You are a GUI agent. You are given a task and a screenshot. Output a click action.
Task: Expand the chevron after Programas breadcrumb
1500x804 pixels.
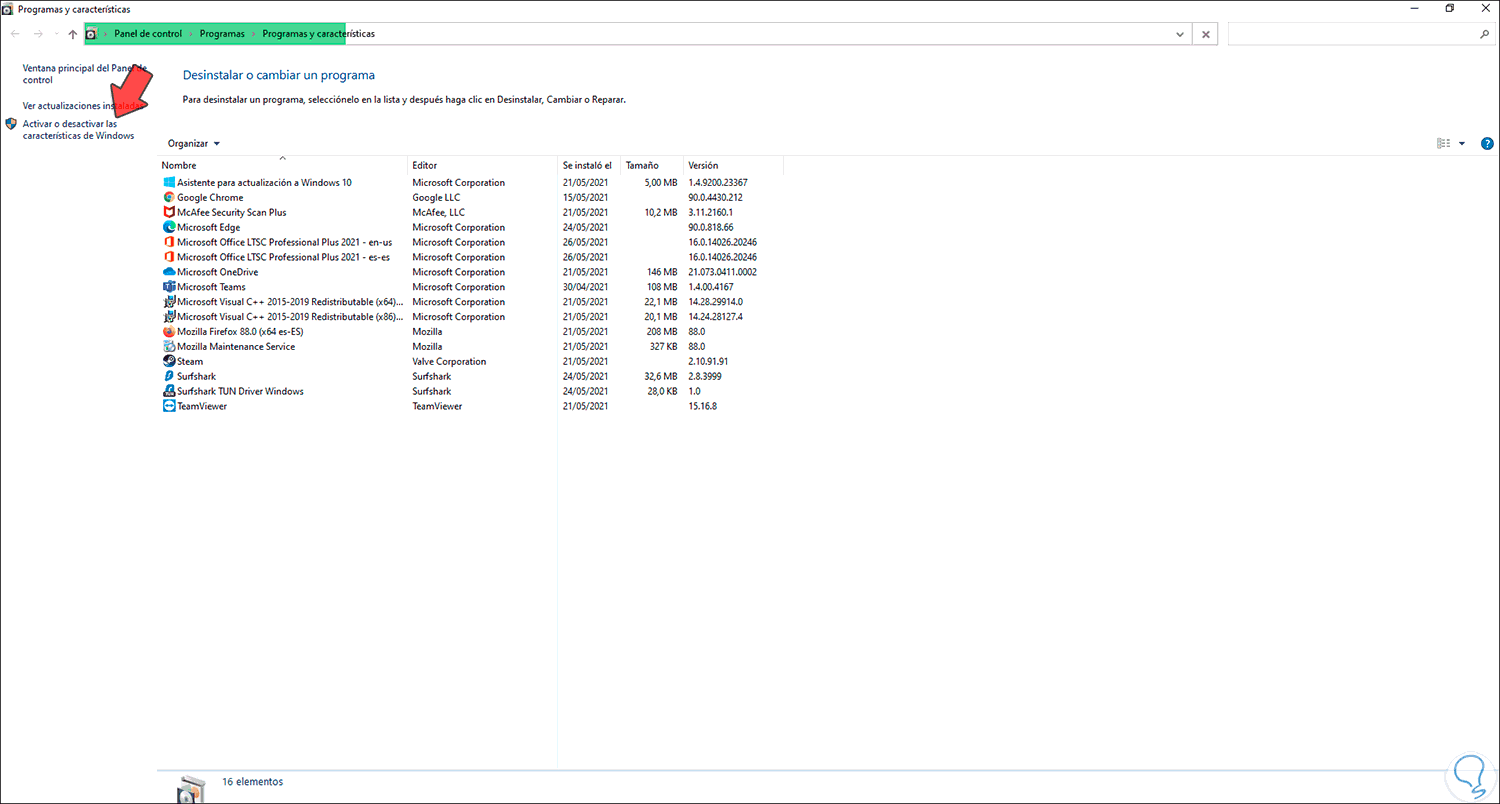click(254, 34)
